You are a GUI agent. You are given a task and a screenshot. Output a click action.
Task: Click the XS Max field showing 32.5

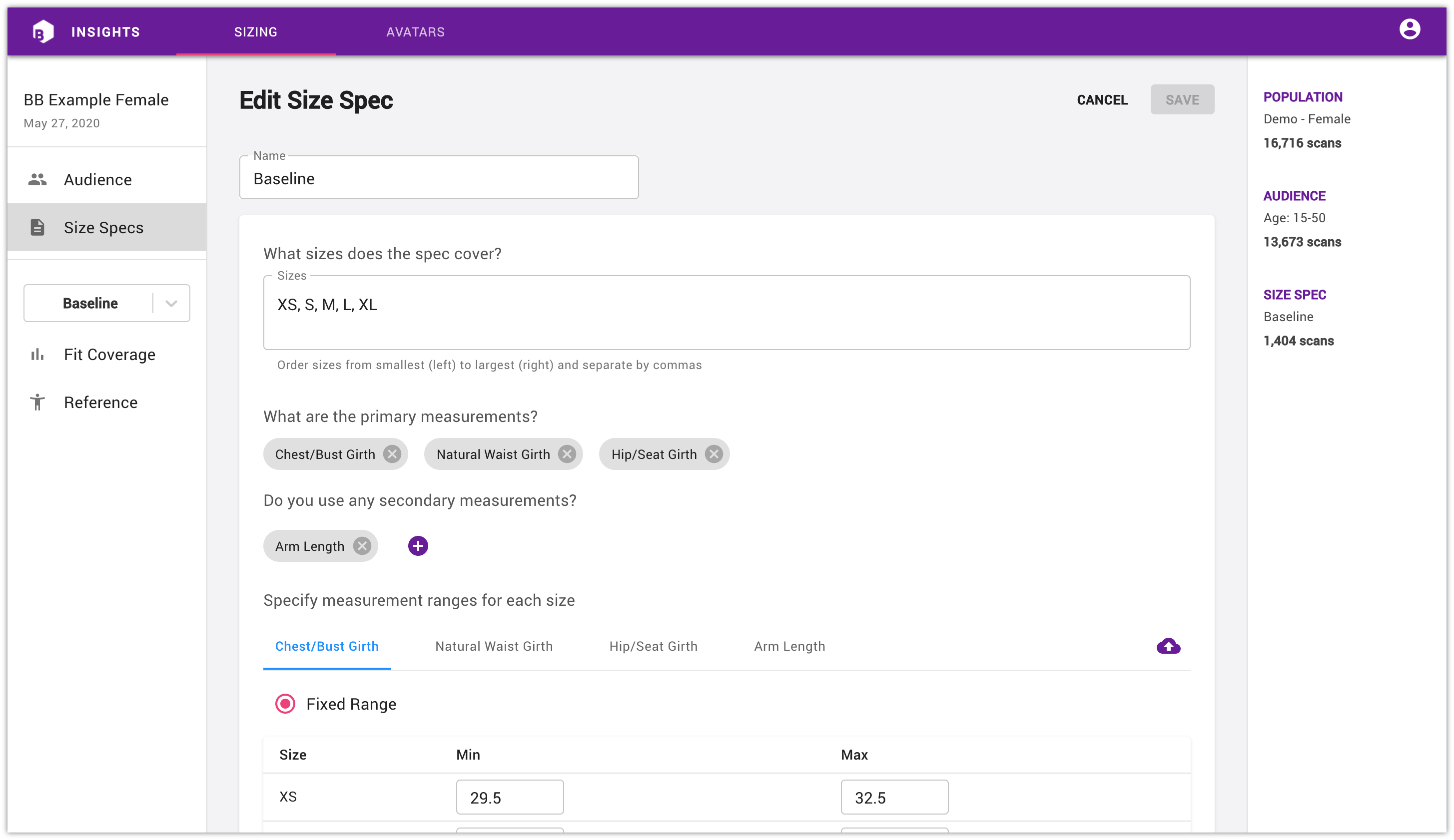894,798
